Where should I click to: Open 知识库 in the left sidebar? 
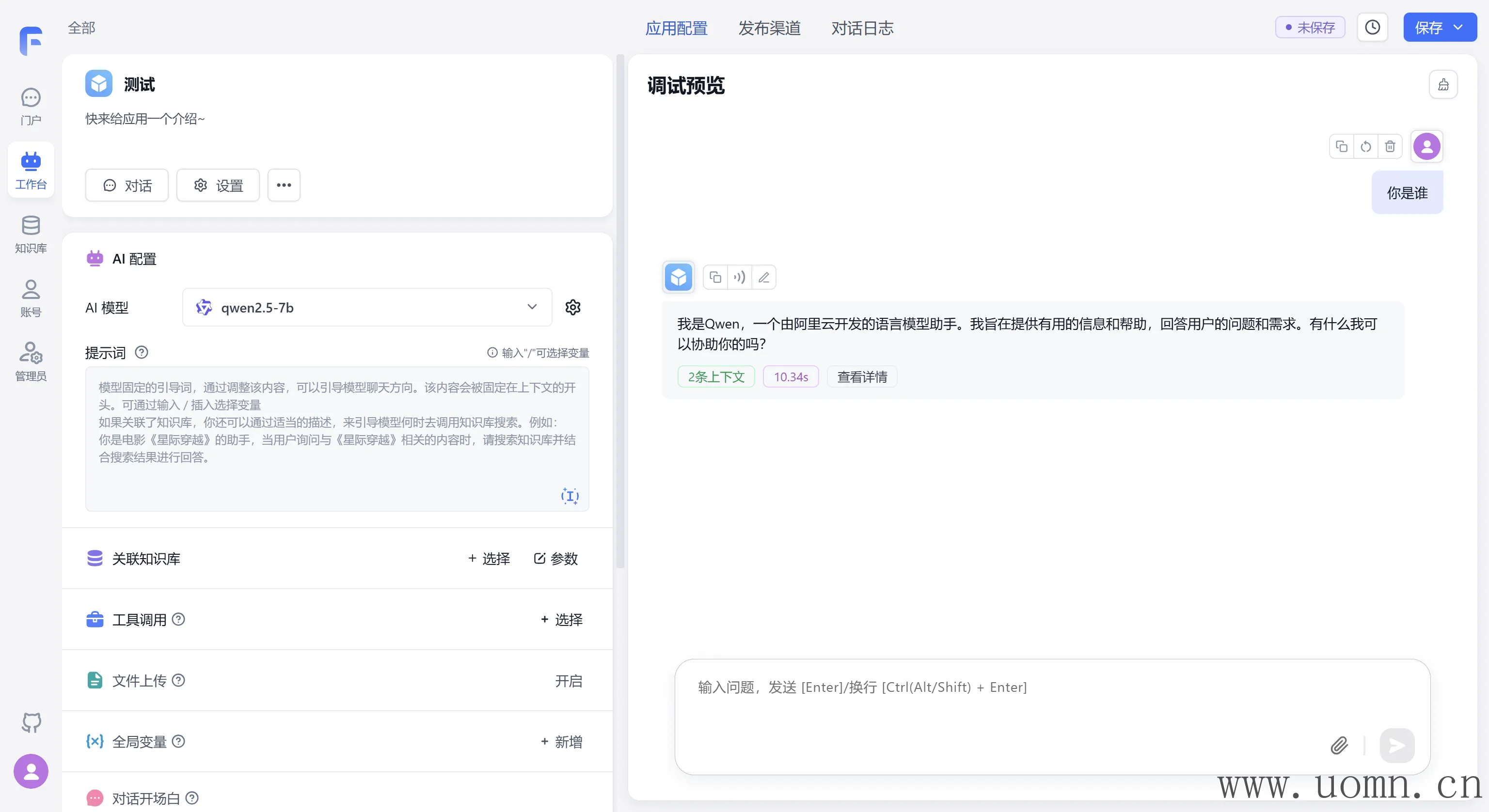click(31, 234)
